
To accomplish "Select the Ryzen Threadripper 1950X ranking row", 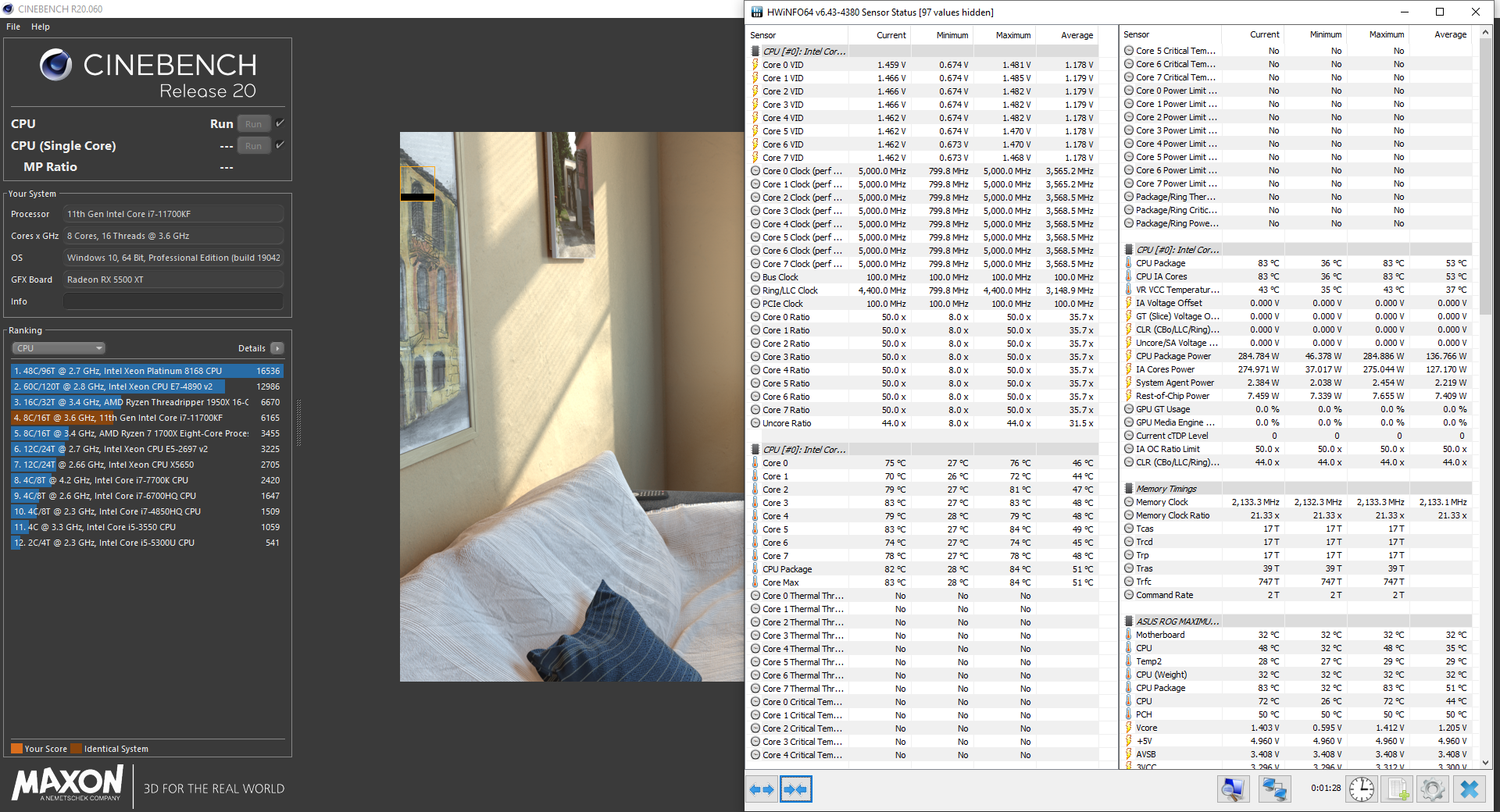I will 147,402.
